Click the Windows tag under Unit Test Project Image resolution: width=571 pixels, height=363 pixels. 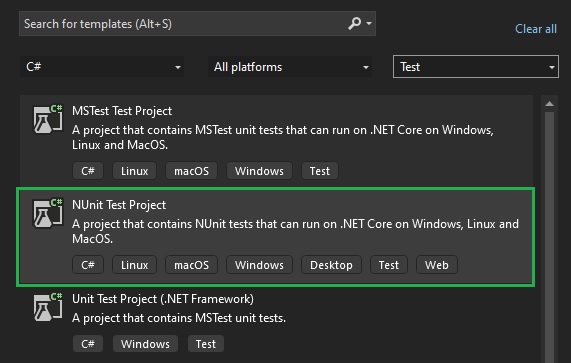[145, 344]
